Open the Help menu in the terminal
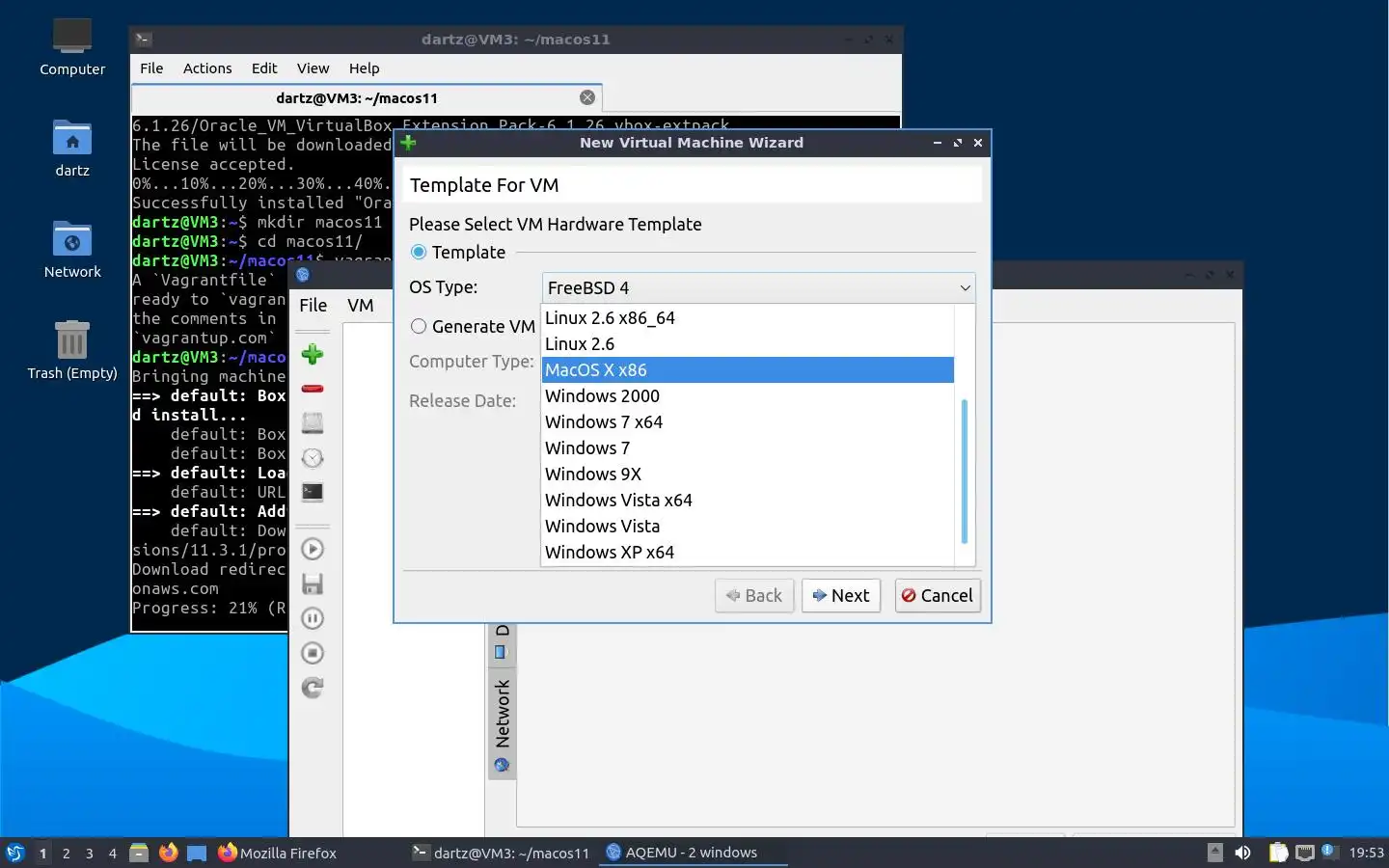 click(x=364, y=68)
